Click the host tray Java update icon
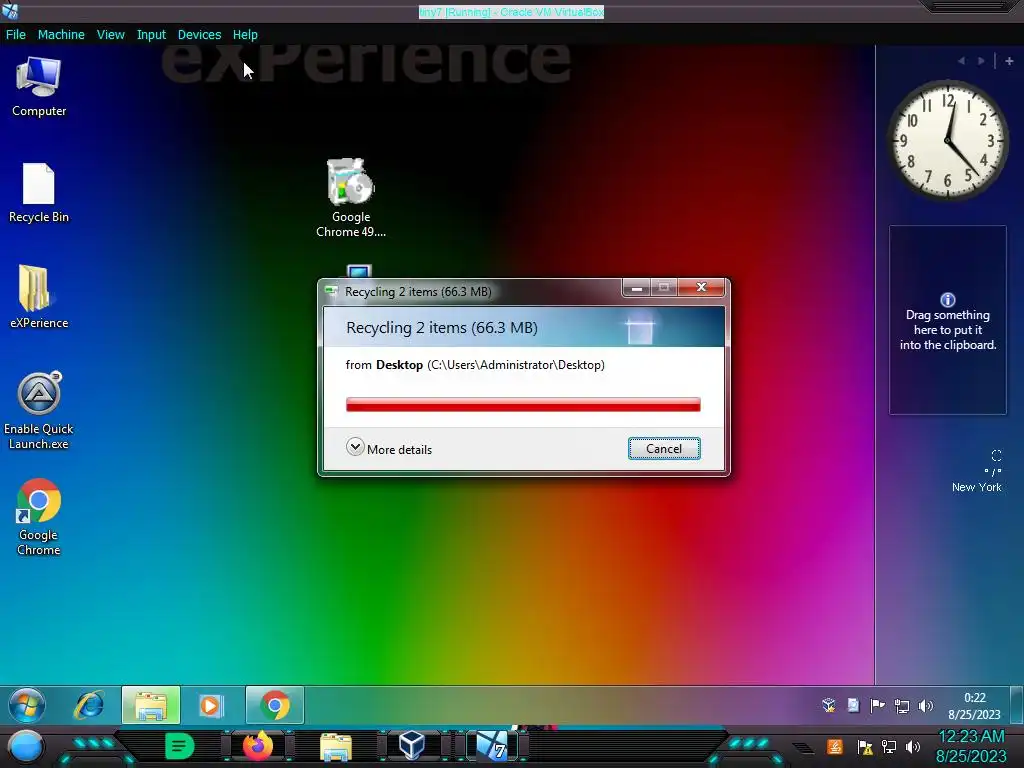Image resolution: width=1024 pixels, height=768 pixels. point(835,746)
